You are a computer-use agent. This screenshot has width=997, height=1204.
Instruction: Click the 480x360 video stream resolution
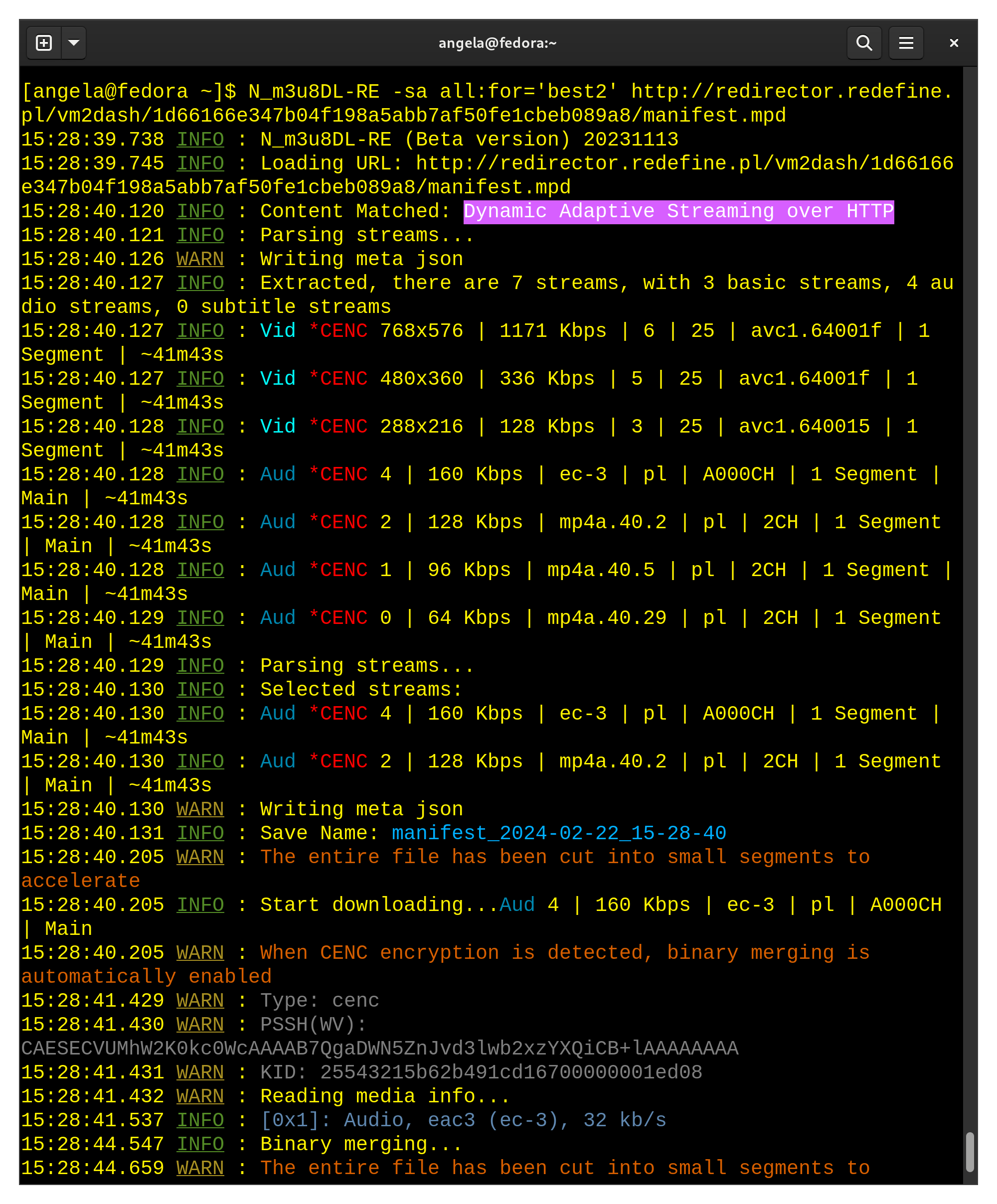[422, 378]
